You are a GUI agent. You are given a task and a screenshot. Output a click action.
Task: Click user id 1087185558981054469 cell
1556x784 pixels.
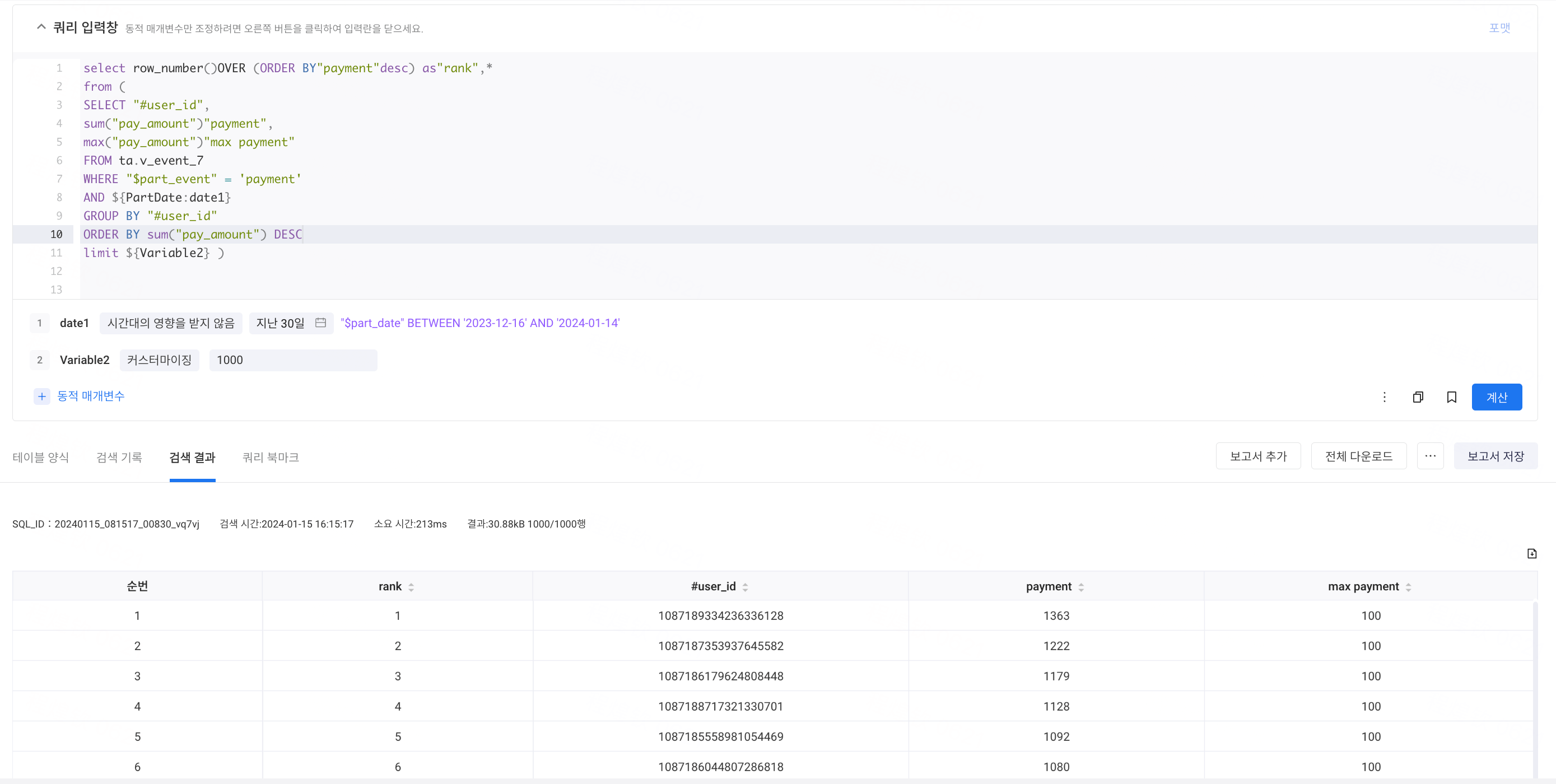click(x=721, y=736)
